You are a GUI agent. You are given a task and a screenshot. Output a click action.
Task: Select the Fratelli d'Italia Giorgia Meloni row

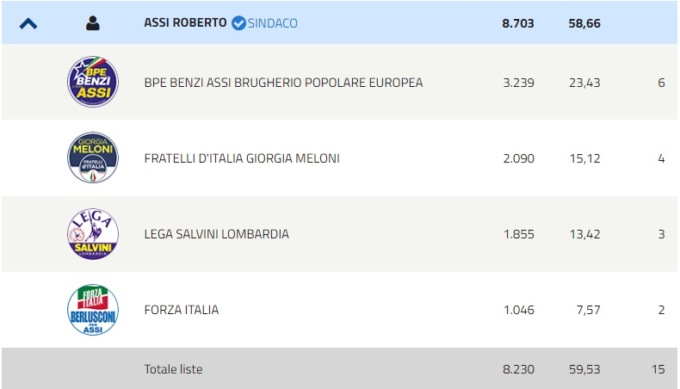(x=340, y=158)
